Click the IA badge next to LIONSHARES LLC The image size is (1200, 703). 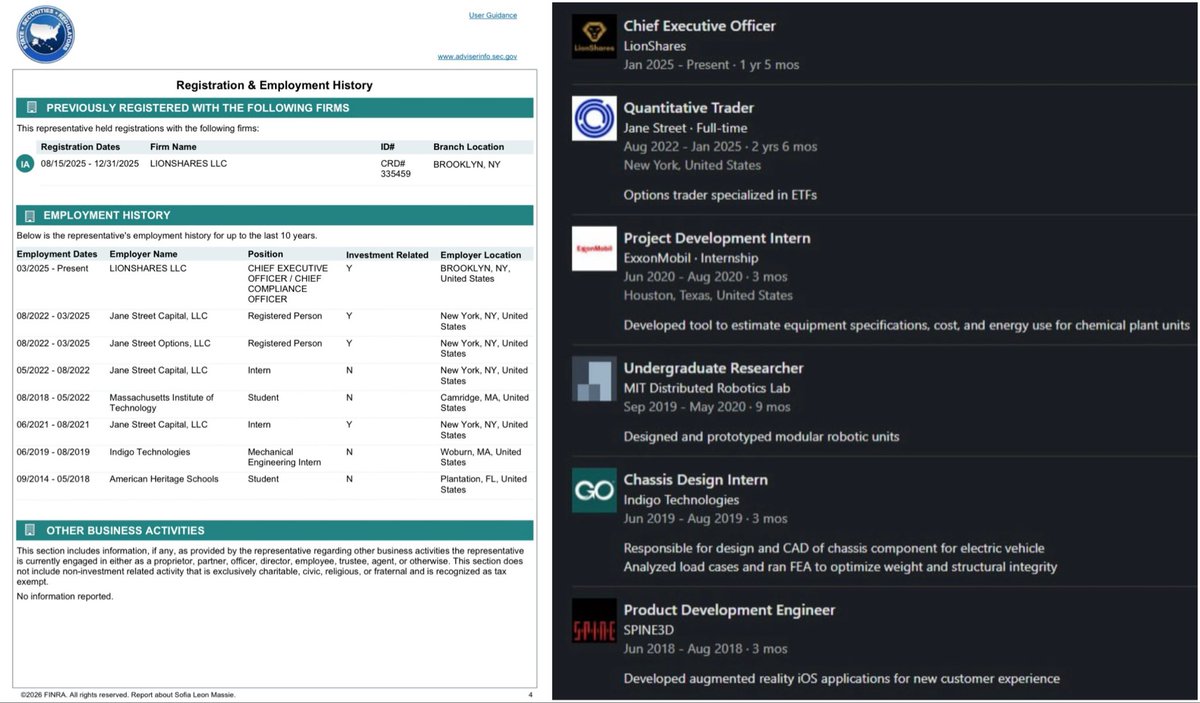26,164
